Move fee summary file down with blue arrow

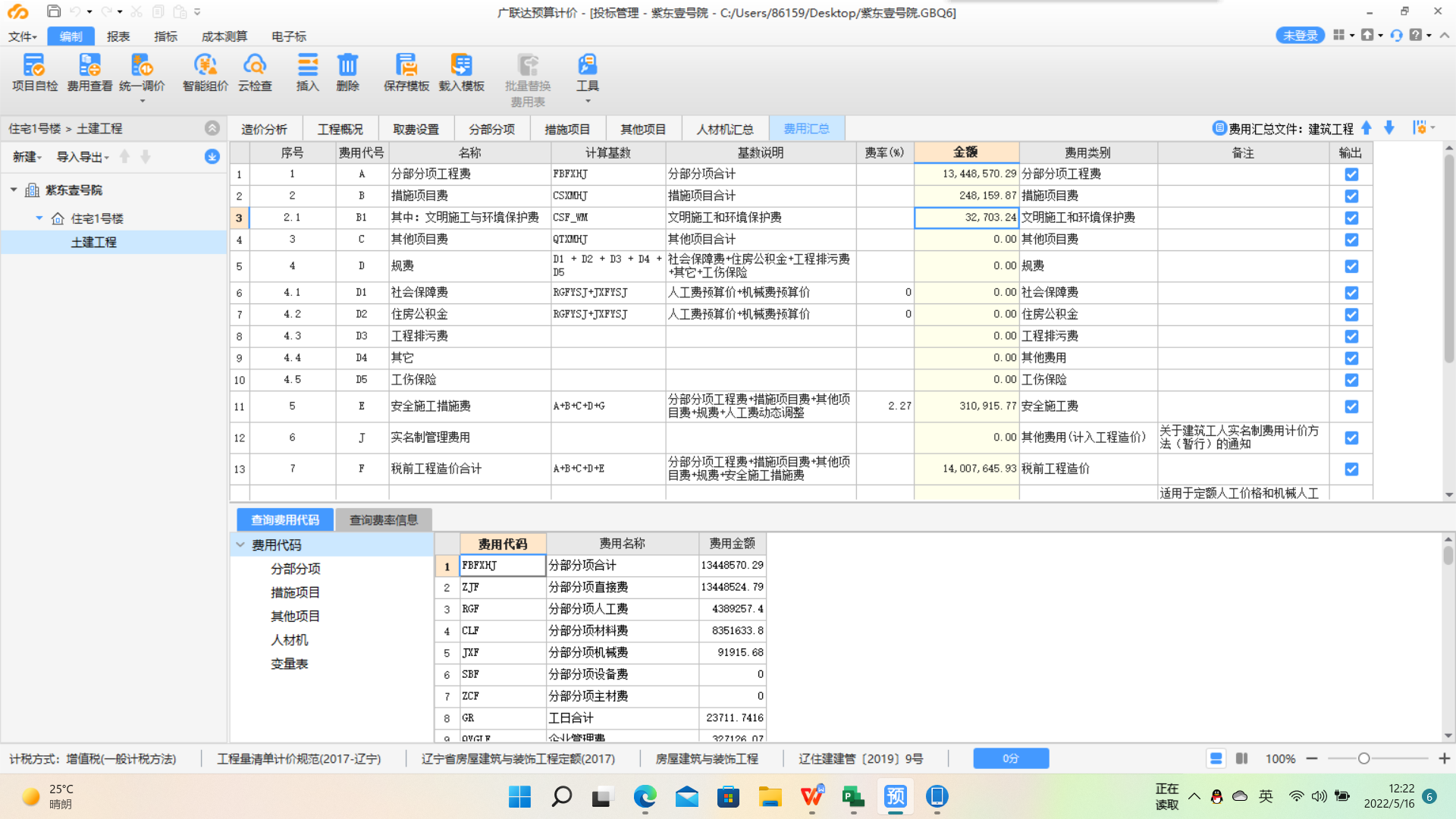pos(1389,128)
